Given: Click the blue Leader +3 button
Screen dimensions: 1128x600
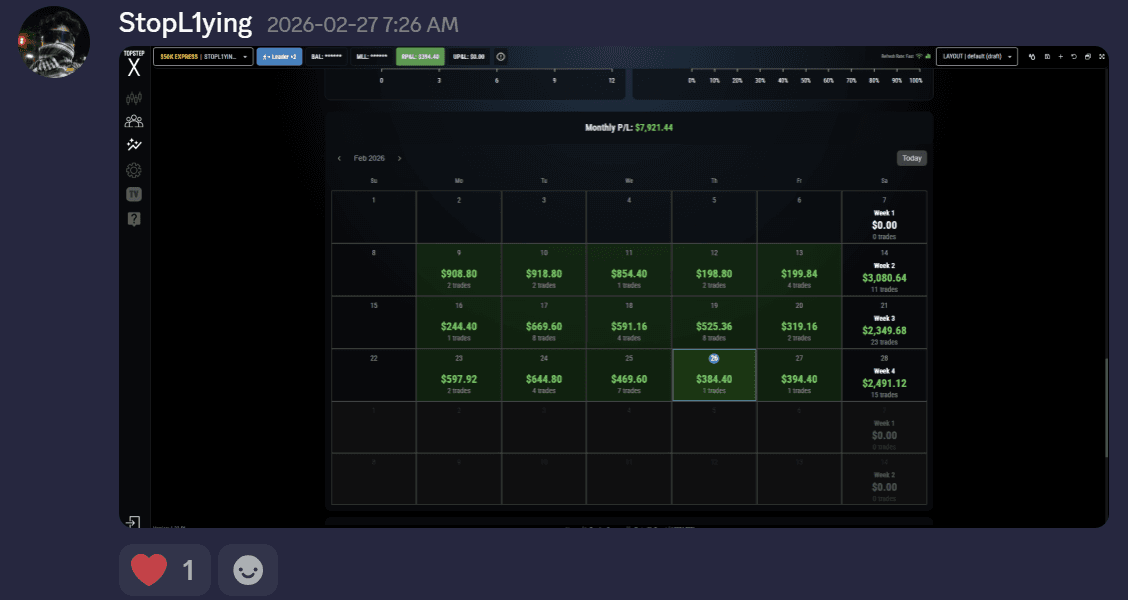Looking at the screenshot, I should pyautogui.click(x=279, y=57).
